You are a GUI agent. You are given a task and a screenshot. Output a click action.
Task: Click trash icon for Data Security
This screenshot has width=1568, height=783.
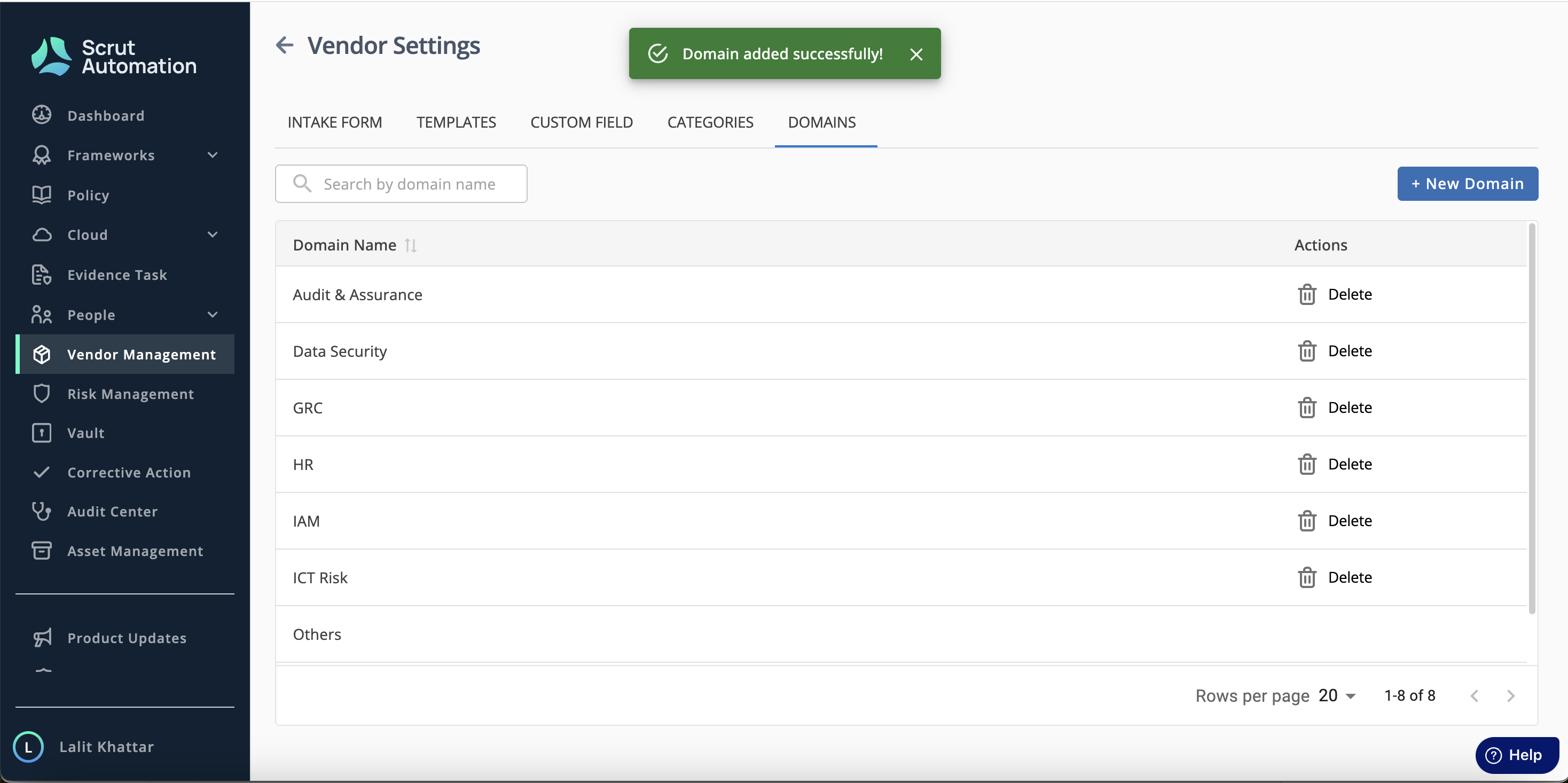[x=1307, y=351]
